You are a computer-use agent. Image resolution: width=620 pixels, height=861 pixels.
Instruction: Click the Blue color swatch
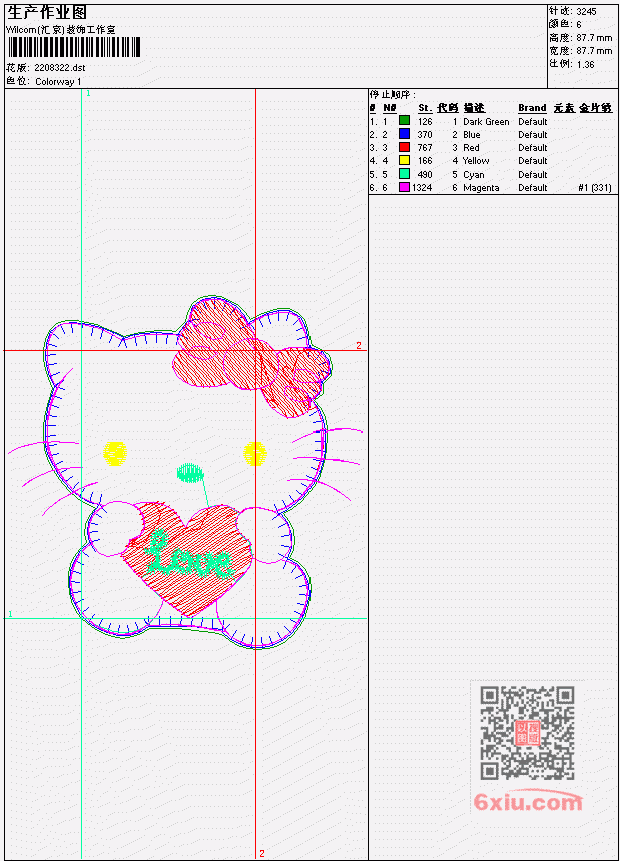point(404,133)
